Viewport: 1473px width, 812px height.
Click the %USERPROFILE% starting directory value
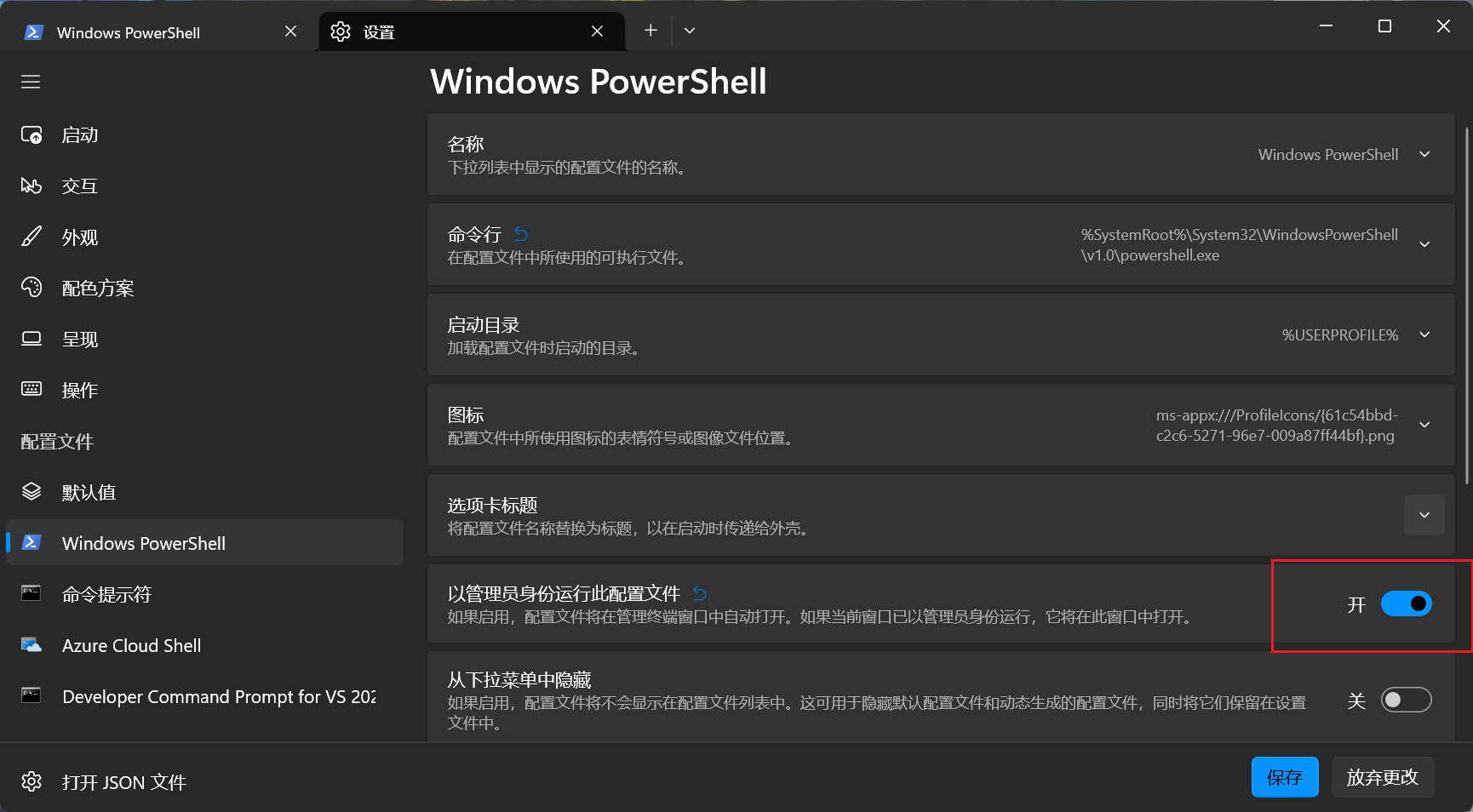(1340, 335)
